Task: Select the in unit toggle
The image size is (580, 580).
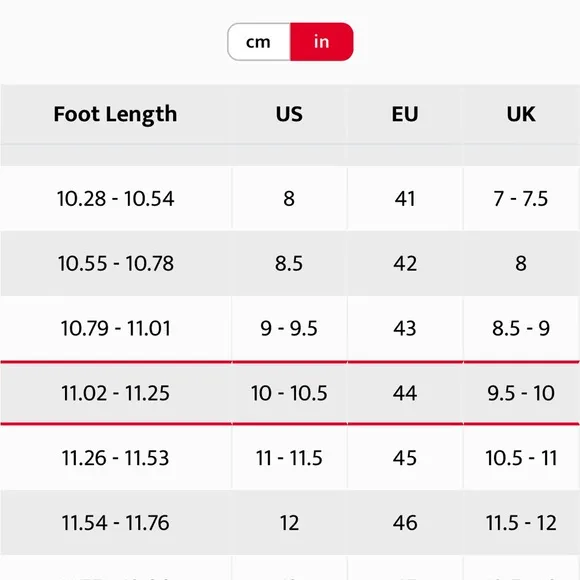Action: (322, 42)
